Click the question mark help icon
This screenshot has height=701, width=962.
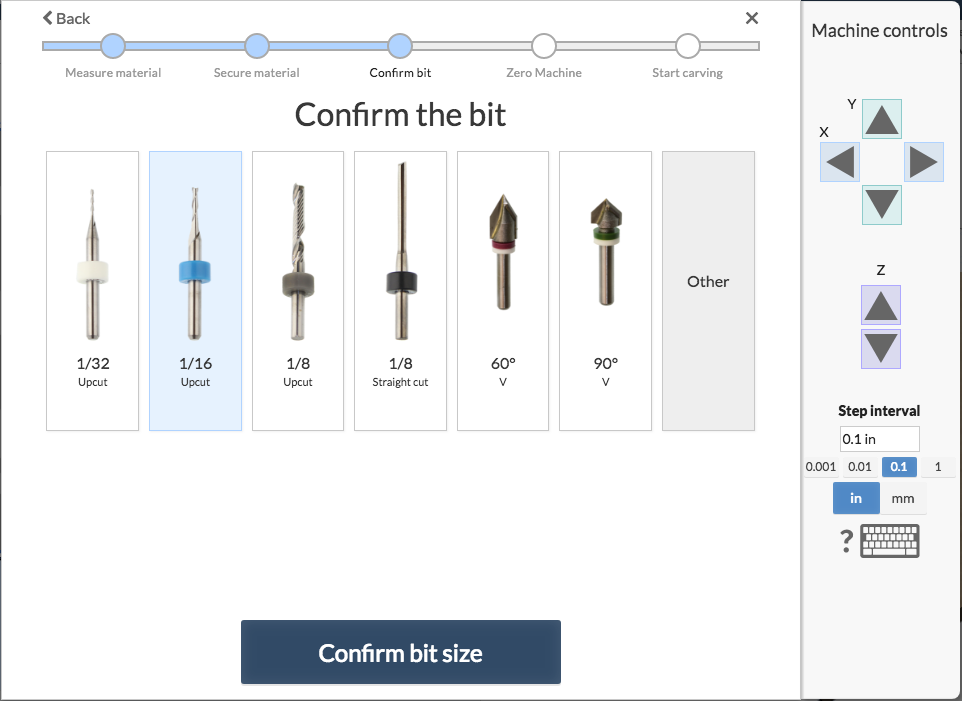coord(846,542)
